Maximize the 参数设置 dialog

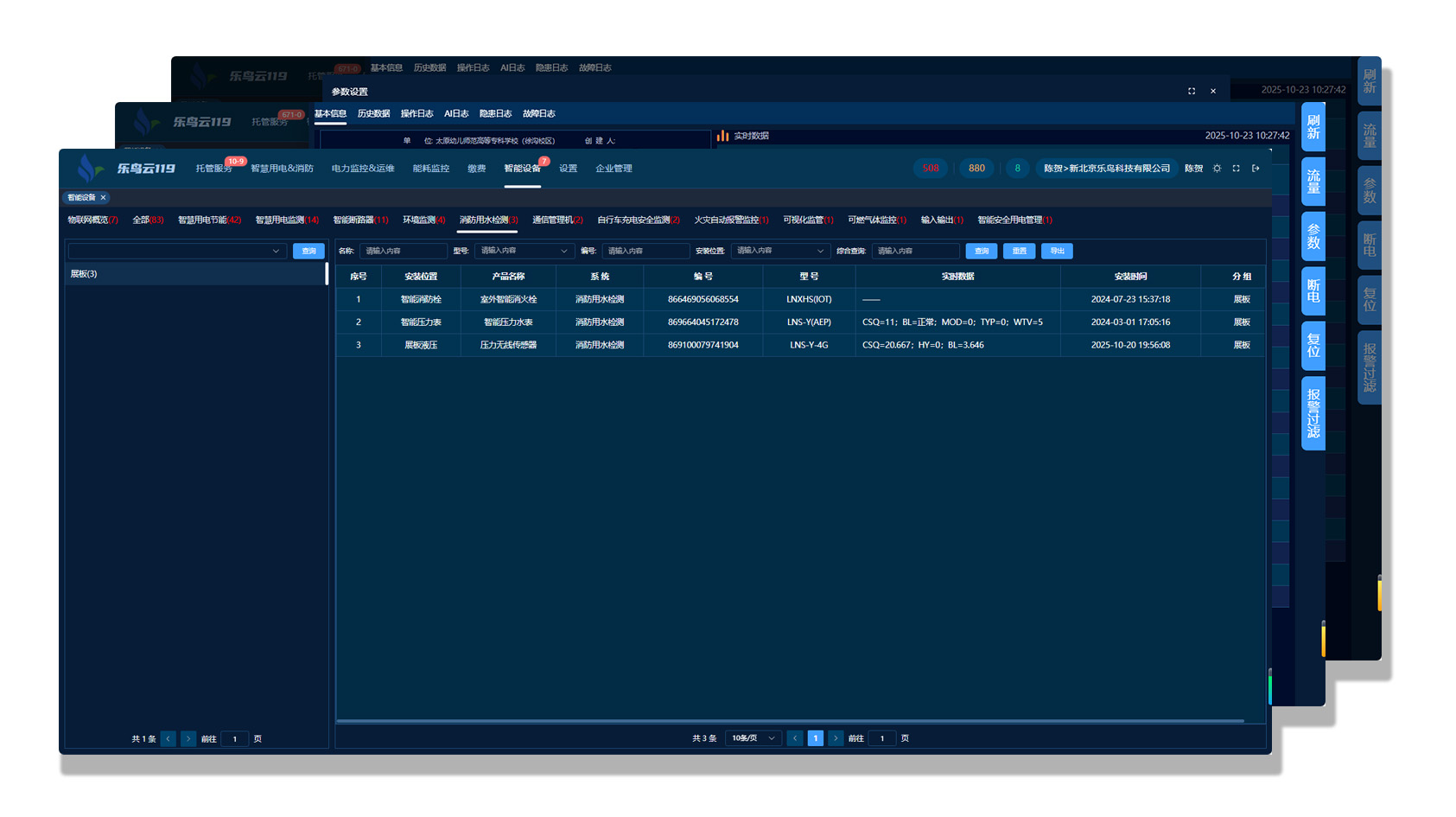point(1192,91)
